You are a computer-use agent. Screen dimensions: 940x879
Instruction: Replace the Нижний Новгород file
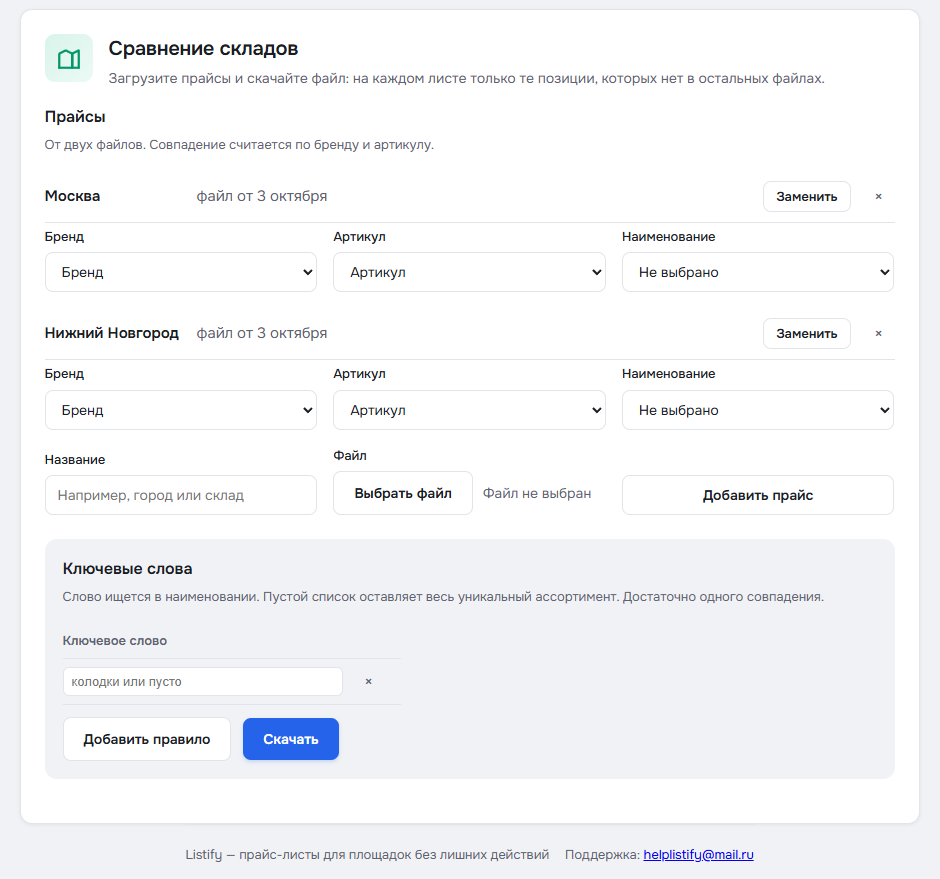point(806,333)
